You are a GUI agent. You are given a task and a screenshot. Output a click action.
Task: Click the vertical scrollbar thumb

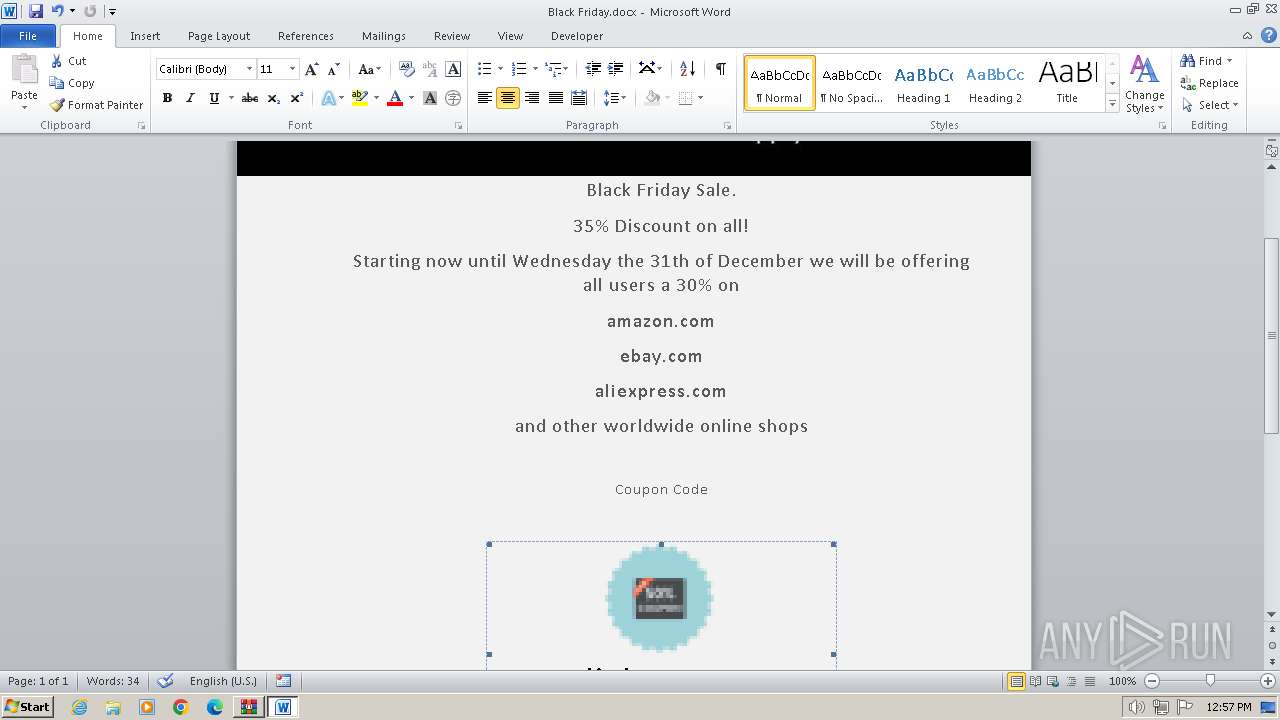[x=1272, y=335]
